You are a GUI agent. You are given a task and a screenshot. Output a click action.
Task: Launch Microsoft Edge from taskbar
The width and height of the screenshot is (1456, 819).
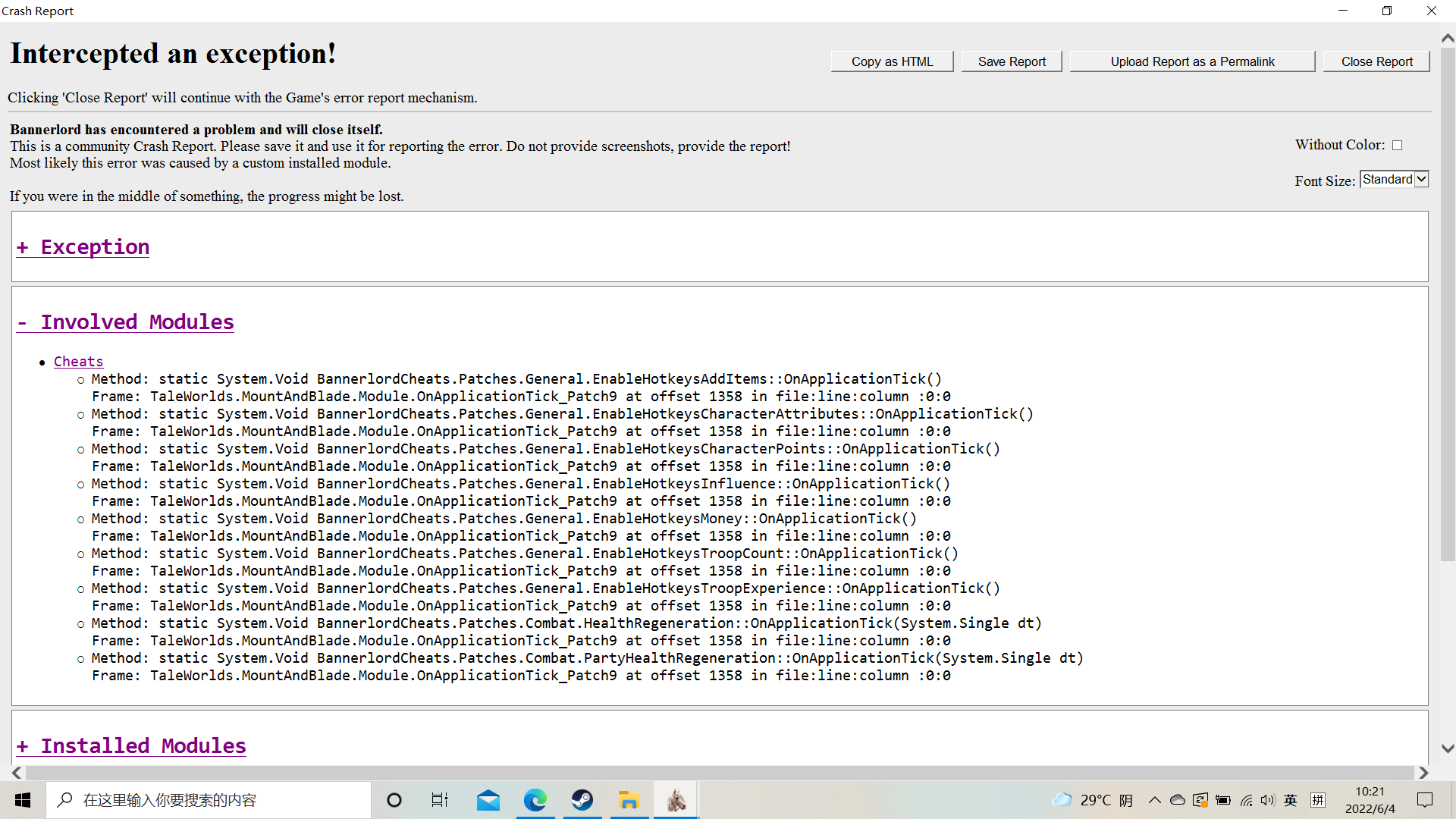[x=535, y=800]
